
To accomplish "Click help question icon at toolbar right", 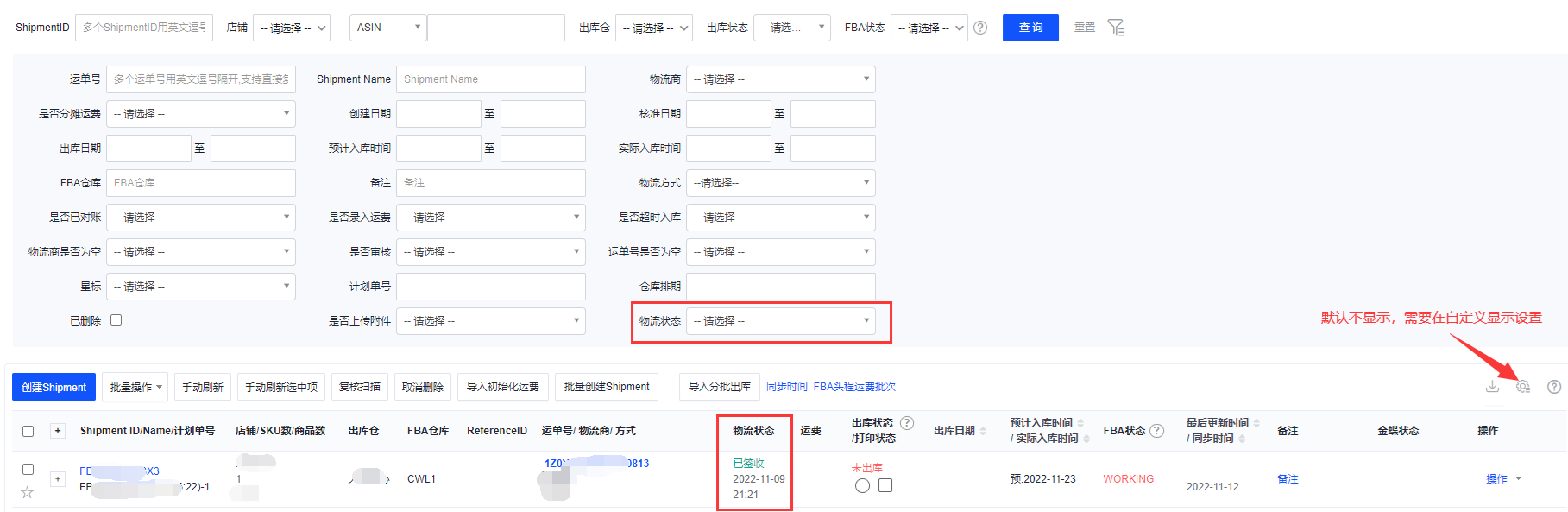I will click(1554, 387).
